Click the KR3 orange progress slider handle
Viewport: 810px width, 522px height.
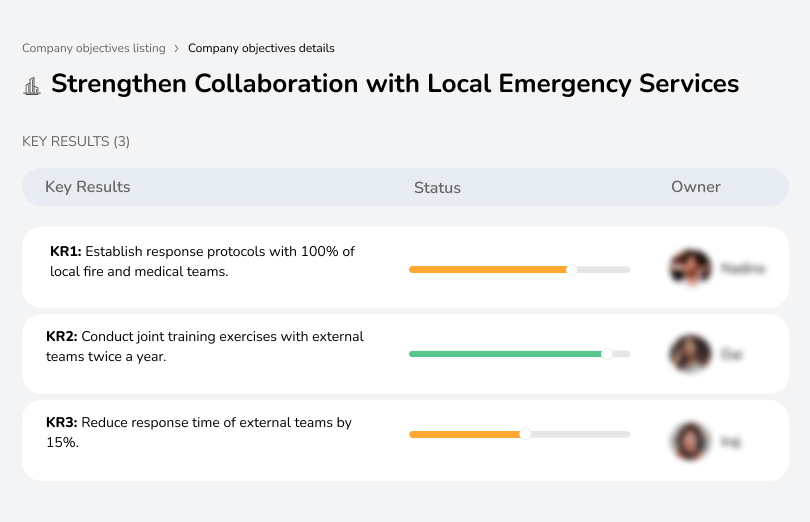click(x=525, y=434)
